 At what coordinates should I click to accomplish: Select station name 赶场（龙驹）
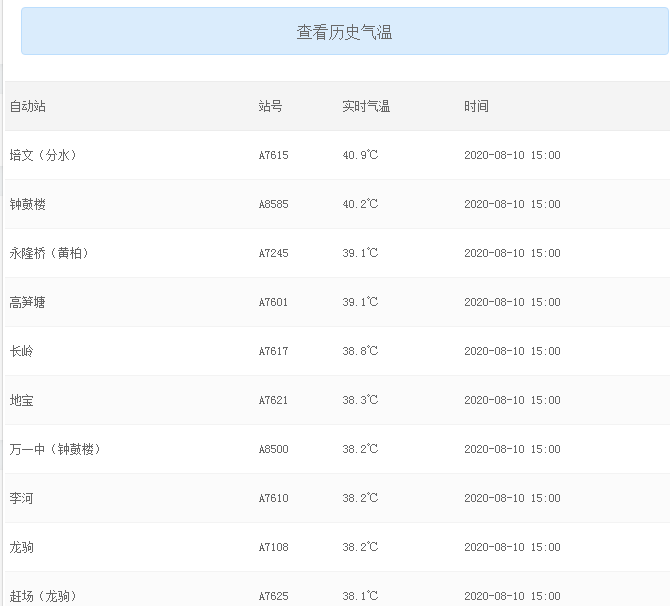tap(43, 596)
